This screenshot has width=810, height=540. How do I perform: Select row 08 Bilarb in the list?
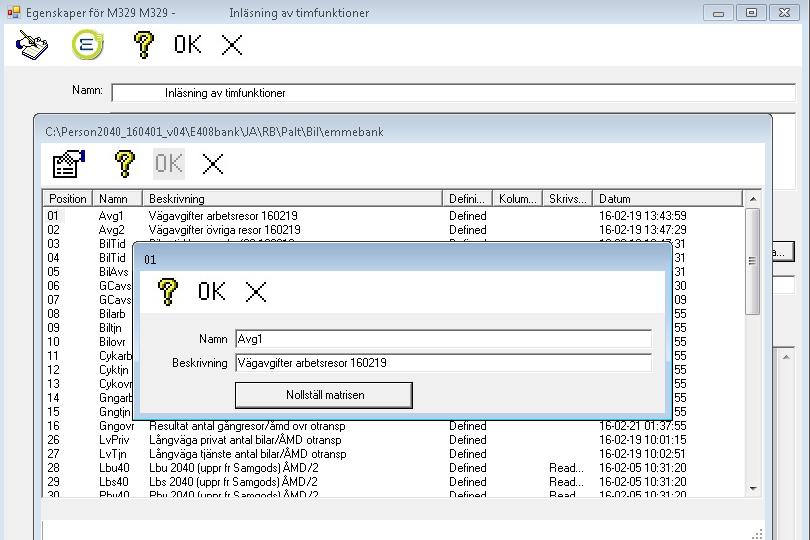(x=88, y=314)
